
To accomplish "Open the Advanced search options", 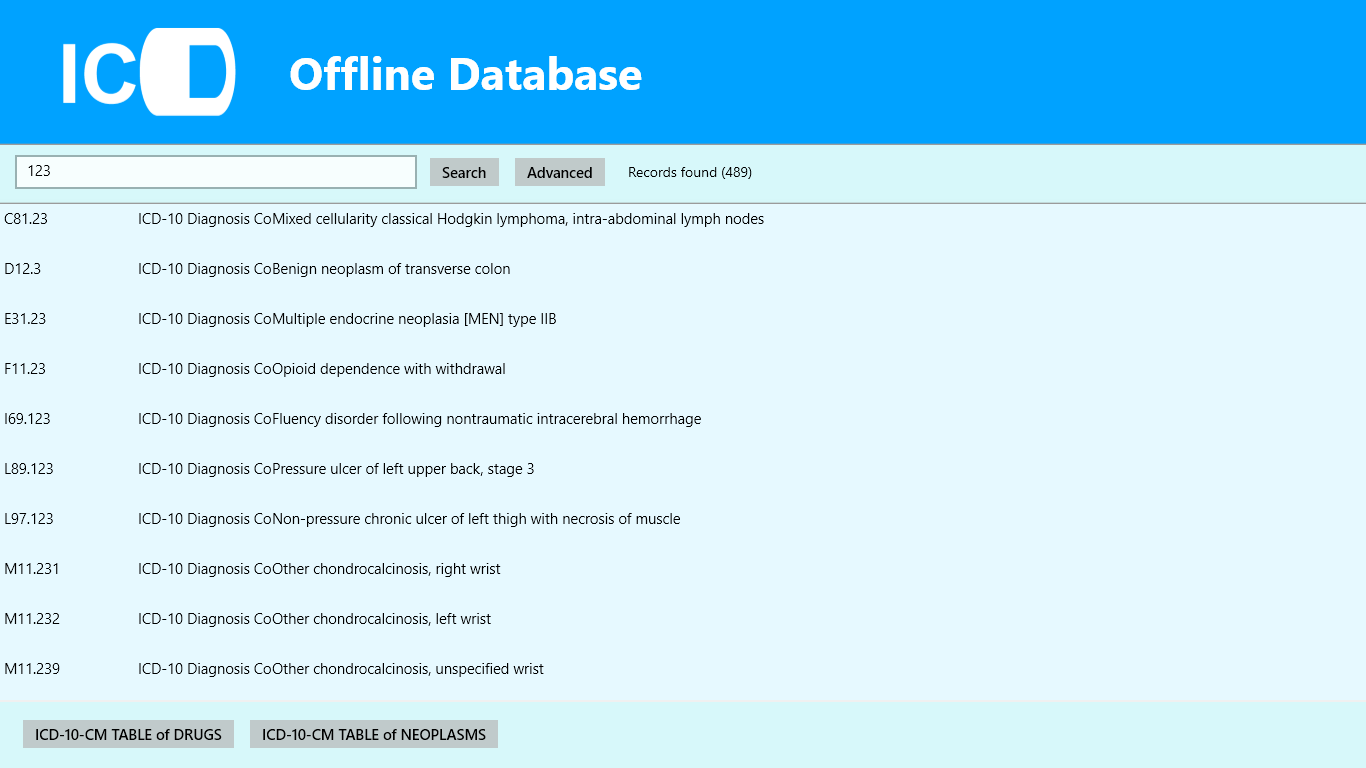I will [x=559, y=172].
